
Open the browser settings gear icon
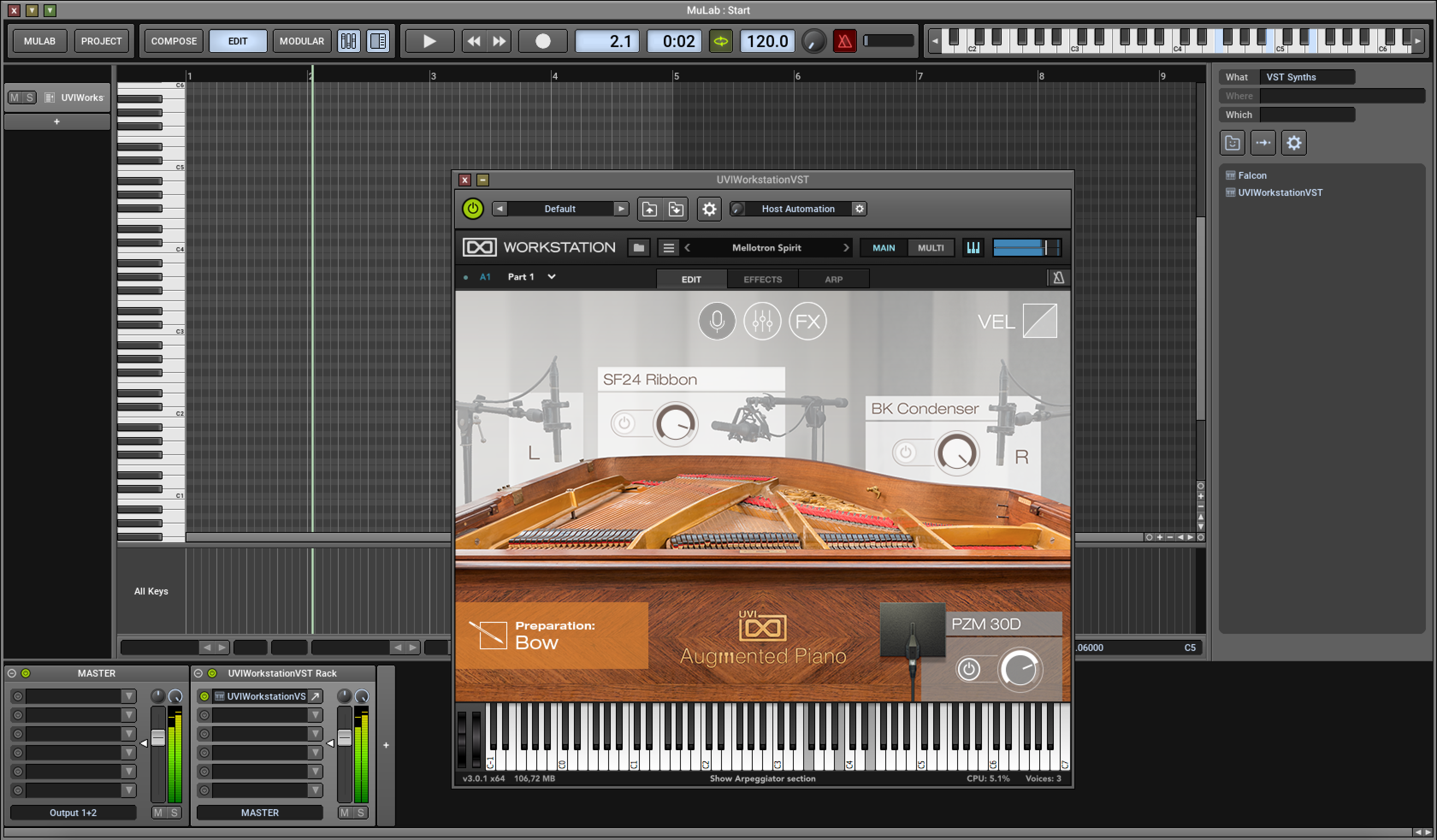[1293, 142]
